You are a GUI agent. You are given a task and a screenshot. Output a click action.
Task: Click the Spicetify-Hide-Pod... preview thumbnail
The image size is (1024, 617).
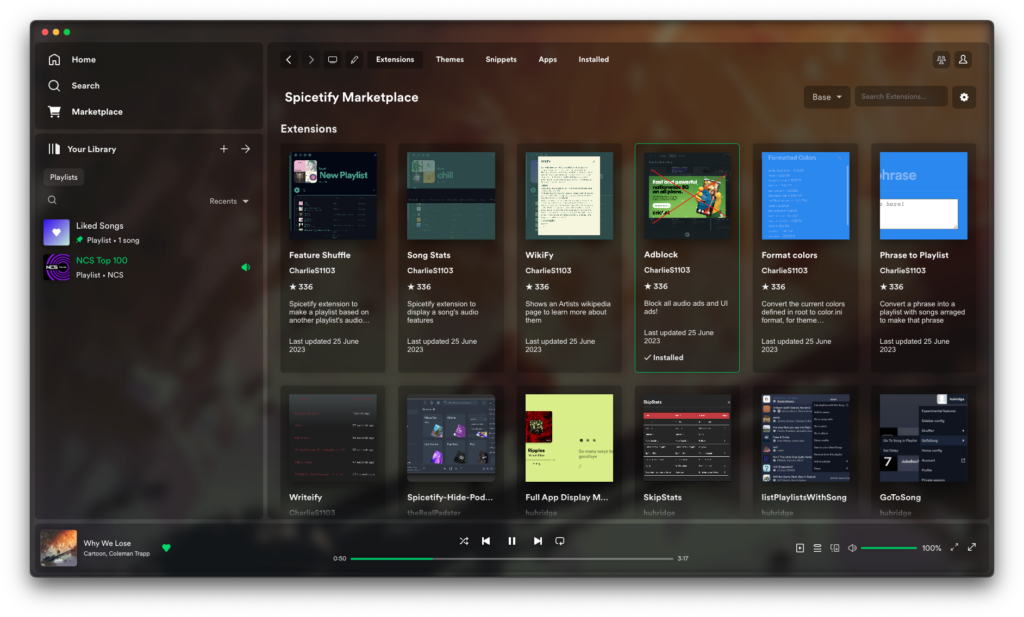451,437
